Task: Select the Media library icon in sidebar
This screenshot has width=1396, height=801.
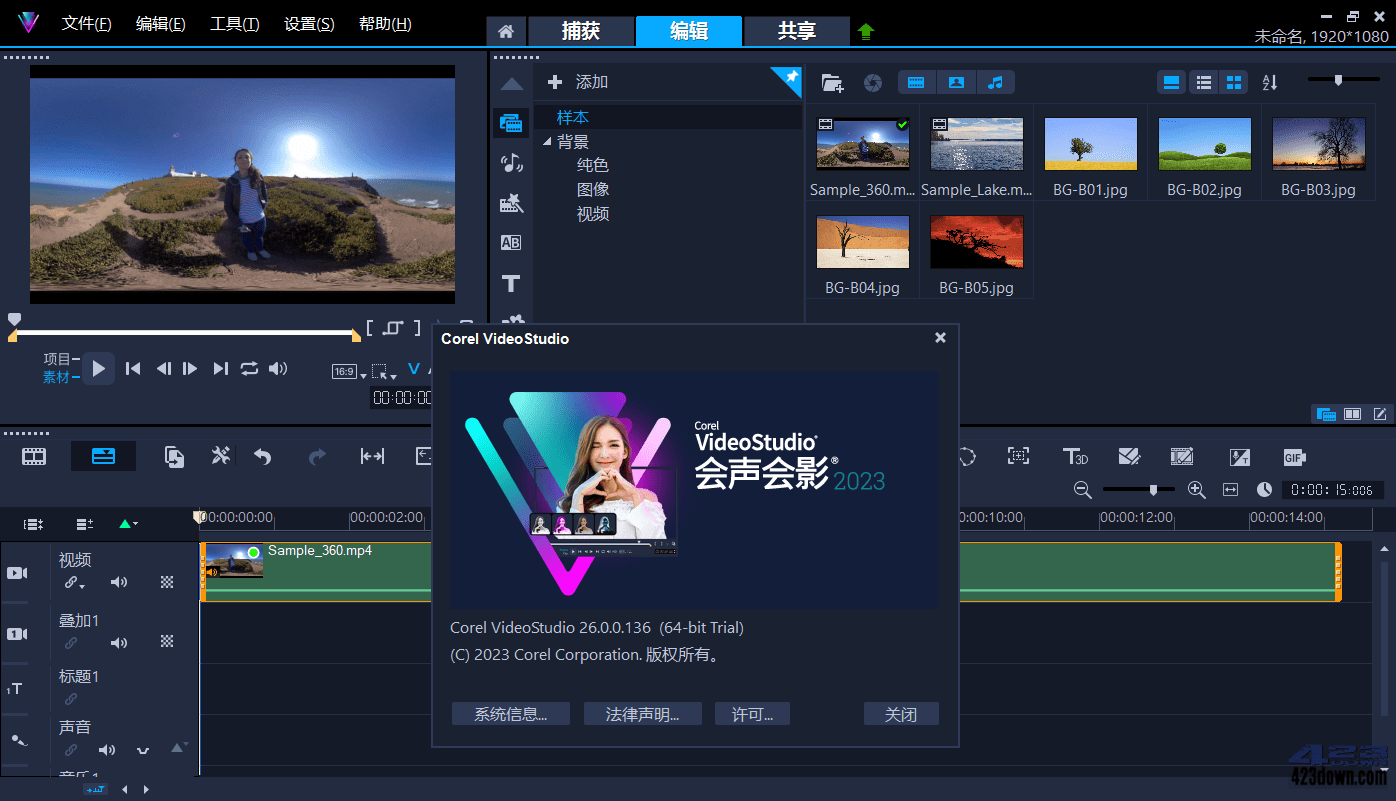Action: (x=512, y=122)
